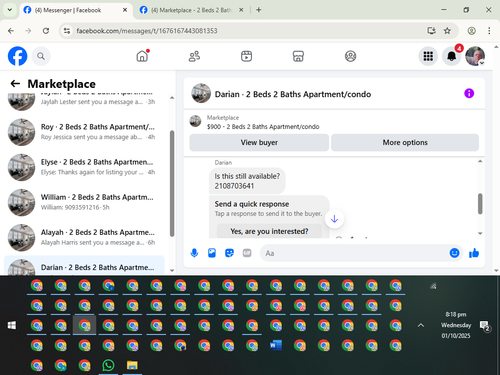Click the More options button
The image size is (500, 375).
click(x=405, y=143)
